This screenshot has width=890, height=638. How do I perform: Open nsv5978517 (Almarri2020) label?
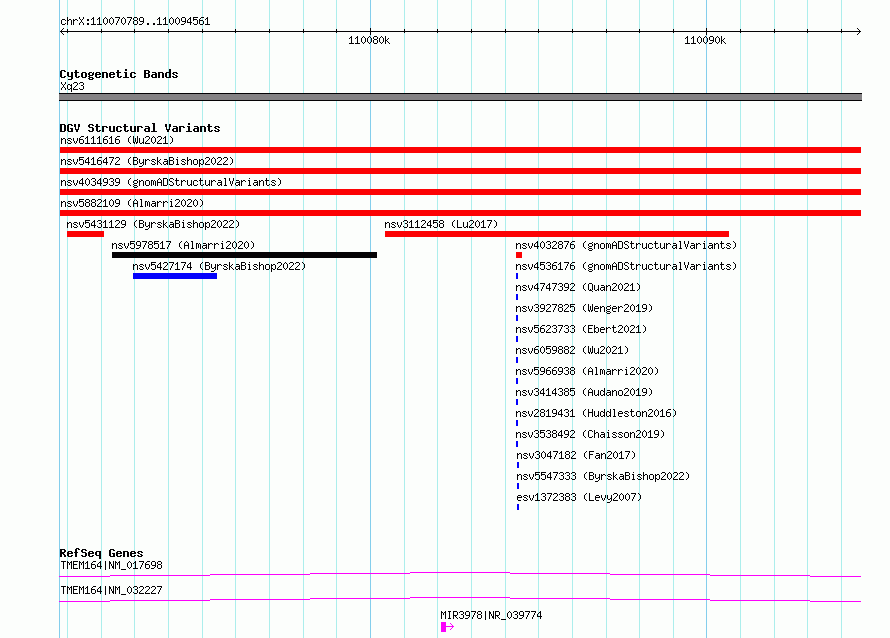tap(183, 245)
